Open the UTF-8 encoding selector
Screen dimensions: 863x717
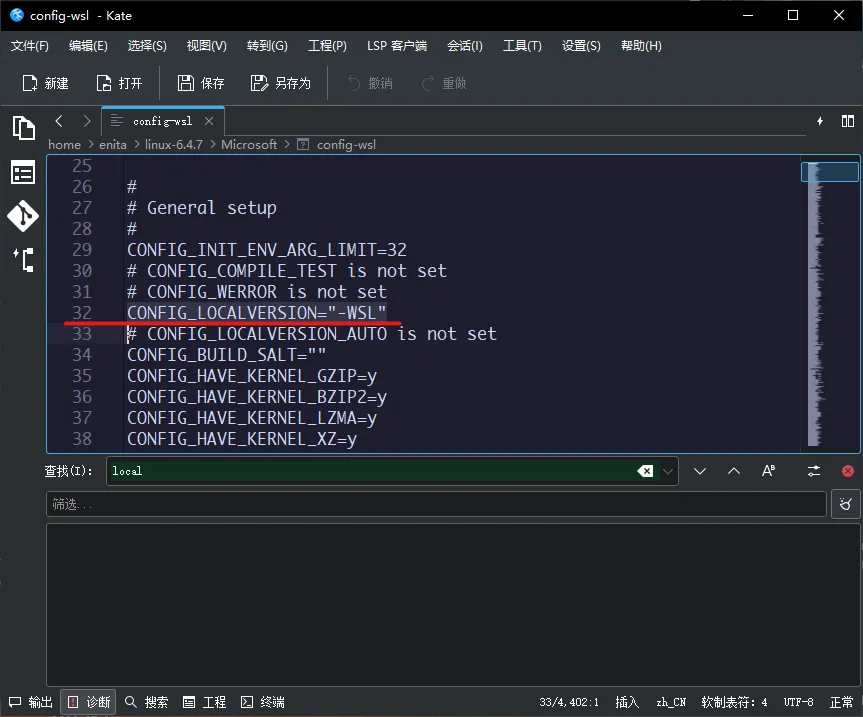point(798,702)
